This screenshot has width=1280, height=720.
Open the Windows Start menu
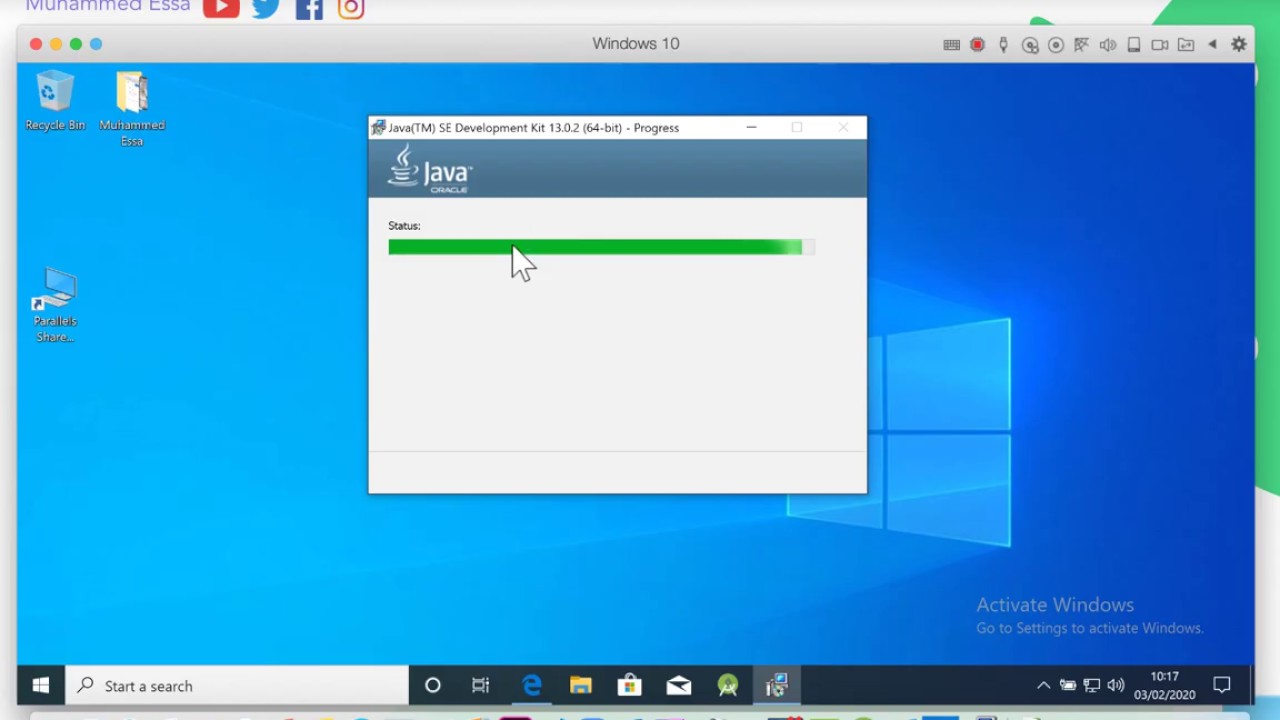tap(41, 686)
